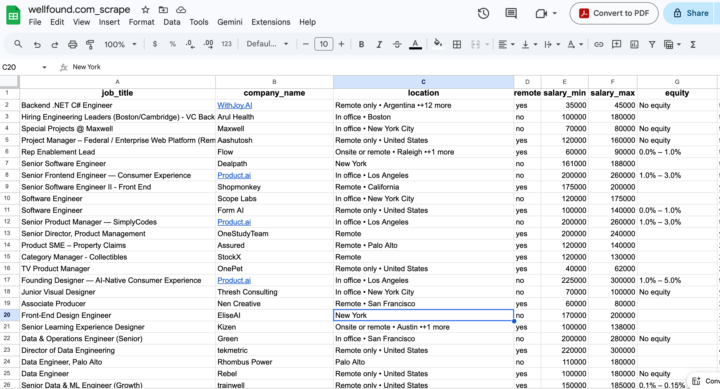The height and width of the screenshot is (389, 720).
Task: Open the zoom 100% dropdown
Action: pos(120,44)
